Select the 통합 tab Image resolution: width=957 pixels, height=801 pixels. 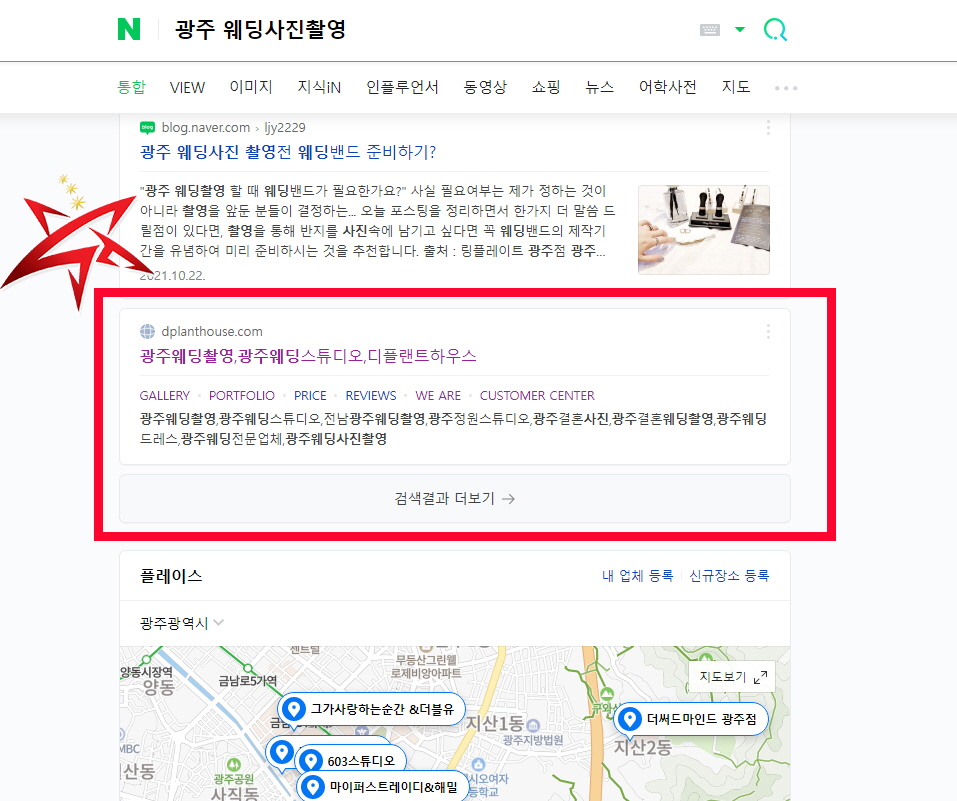coord(131,87)
